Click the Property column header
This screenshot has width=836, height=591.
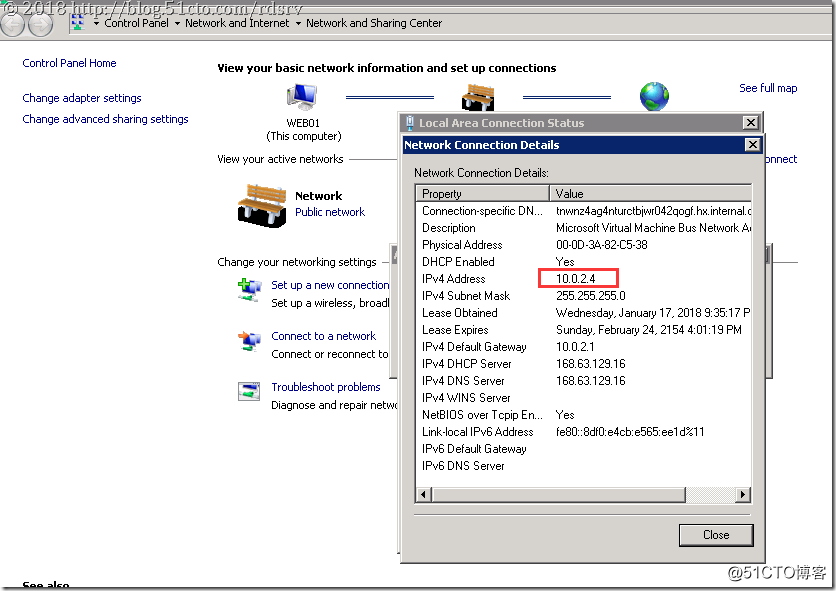(x=483, y=193)
